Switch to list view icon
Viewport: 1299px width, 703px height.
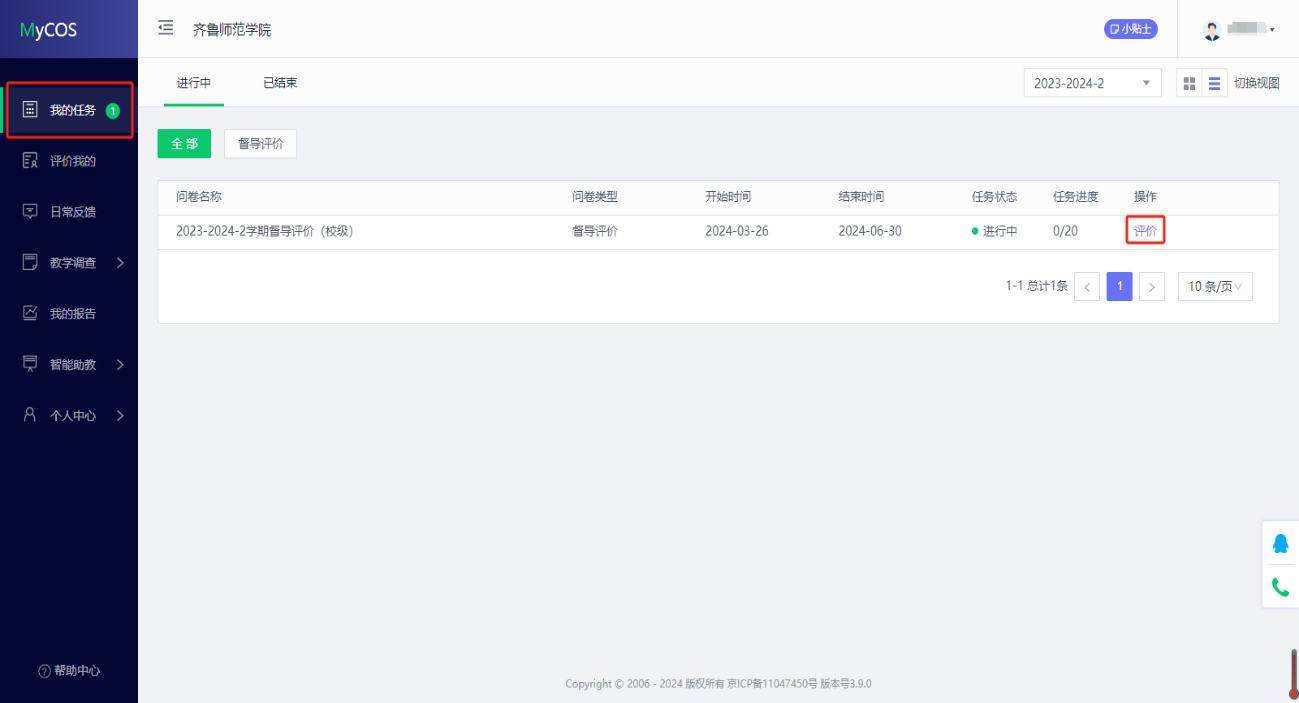[1214, 83]
